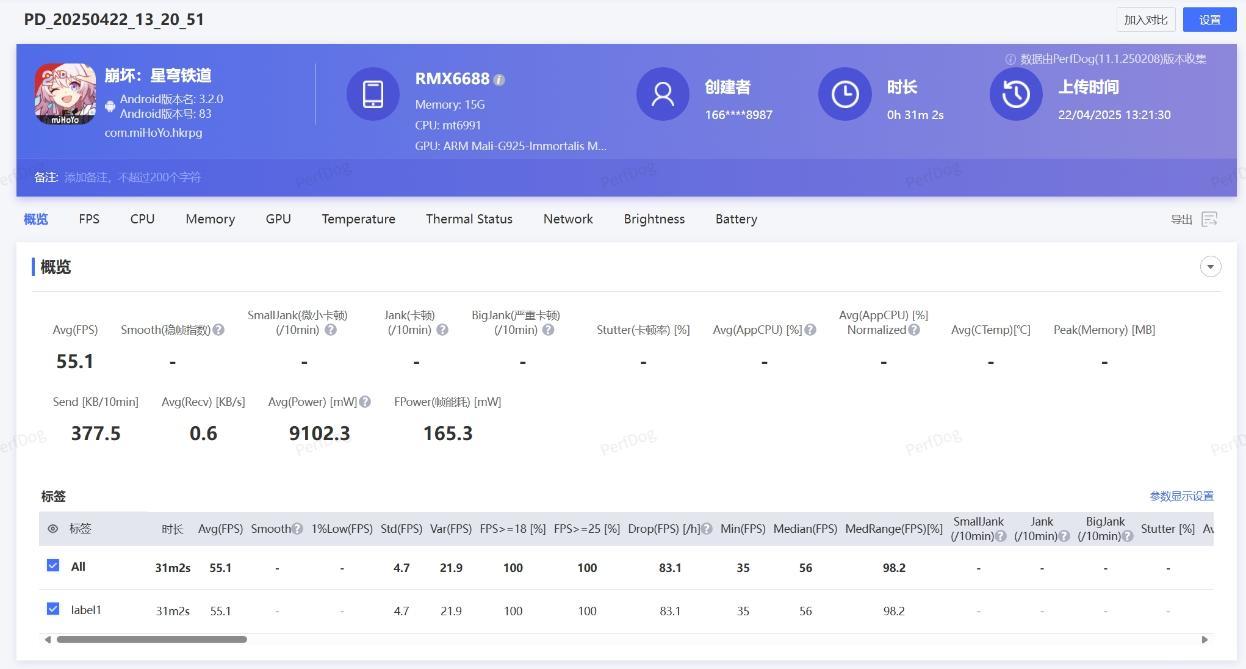Open info icon next to RMX6688

point(499,80)
